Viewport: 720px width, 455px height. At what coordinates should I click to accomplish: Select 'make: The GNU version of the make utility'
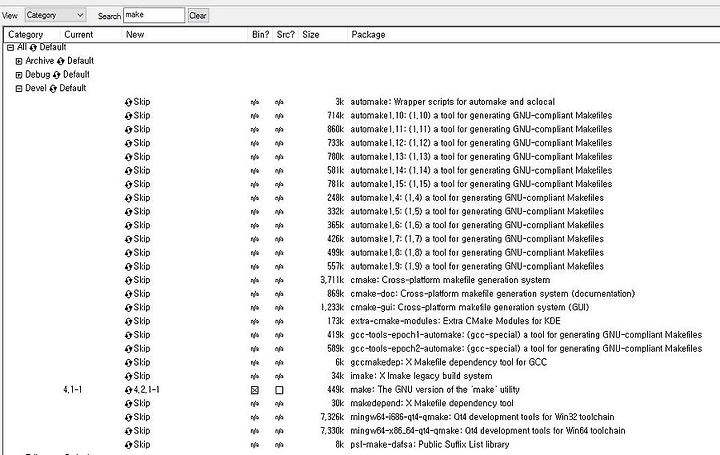pos(435,390)
